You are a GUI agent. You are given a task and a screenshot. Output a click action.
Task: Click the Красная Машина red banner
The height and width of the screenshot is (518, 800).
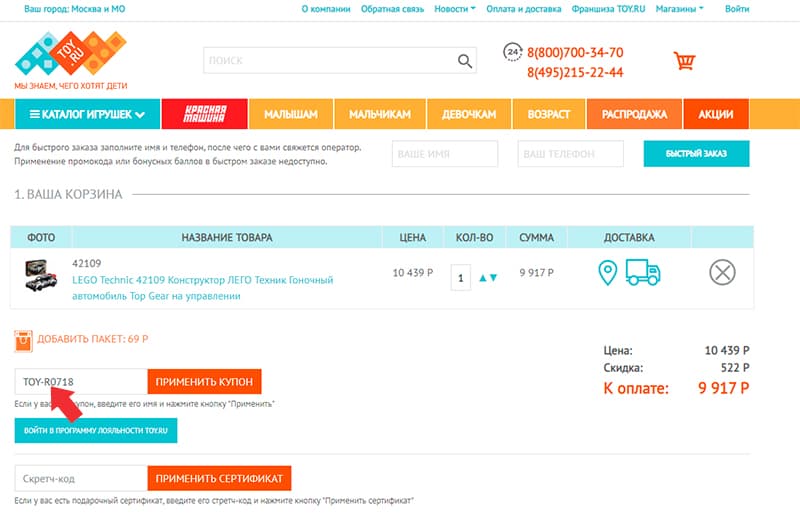(203, 114)
